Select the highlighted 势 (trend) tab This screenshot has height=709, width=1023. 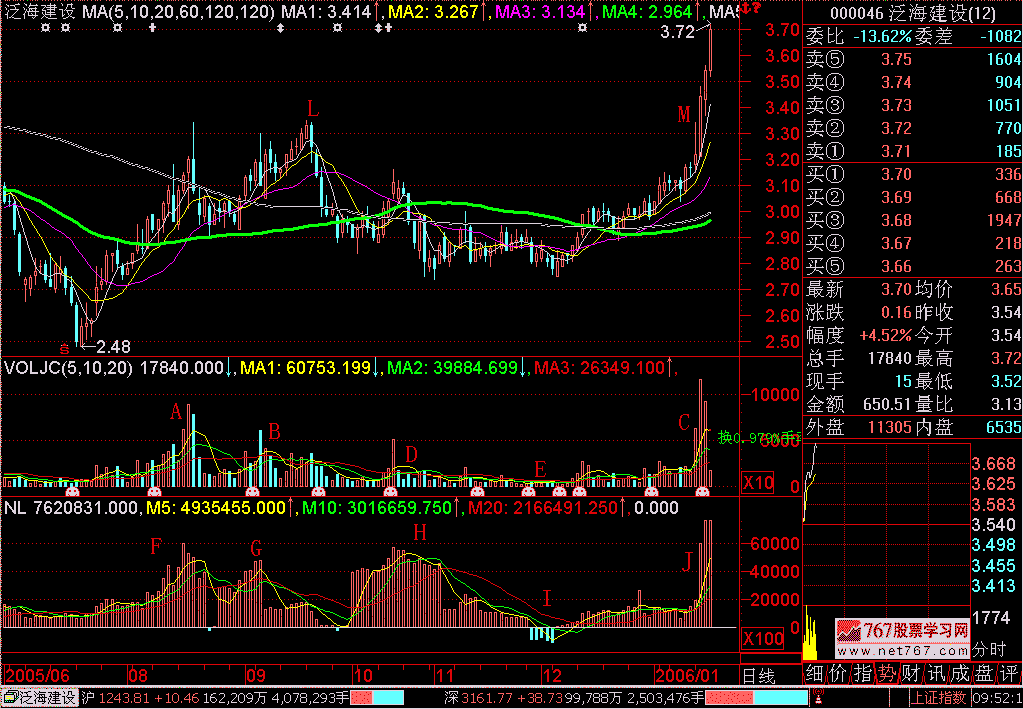886,673
